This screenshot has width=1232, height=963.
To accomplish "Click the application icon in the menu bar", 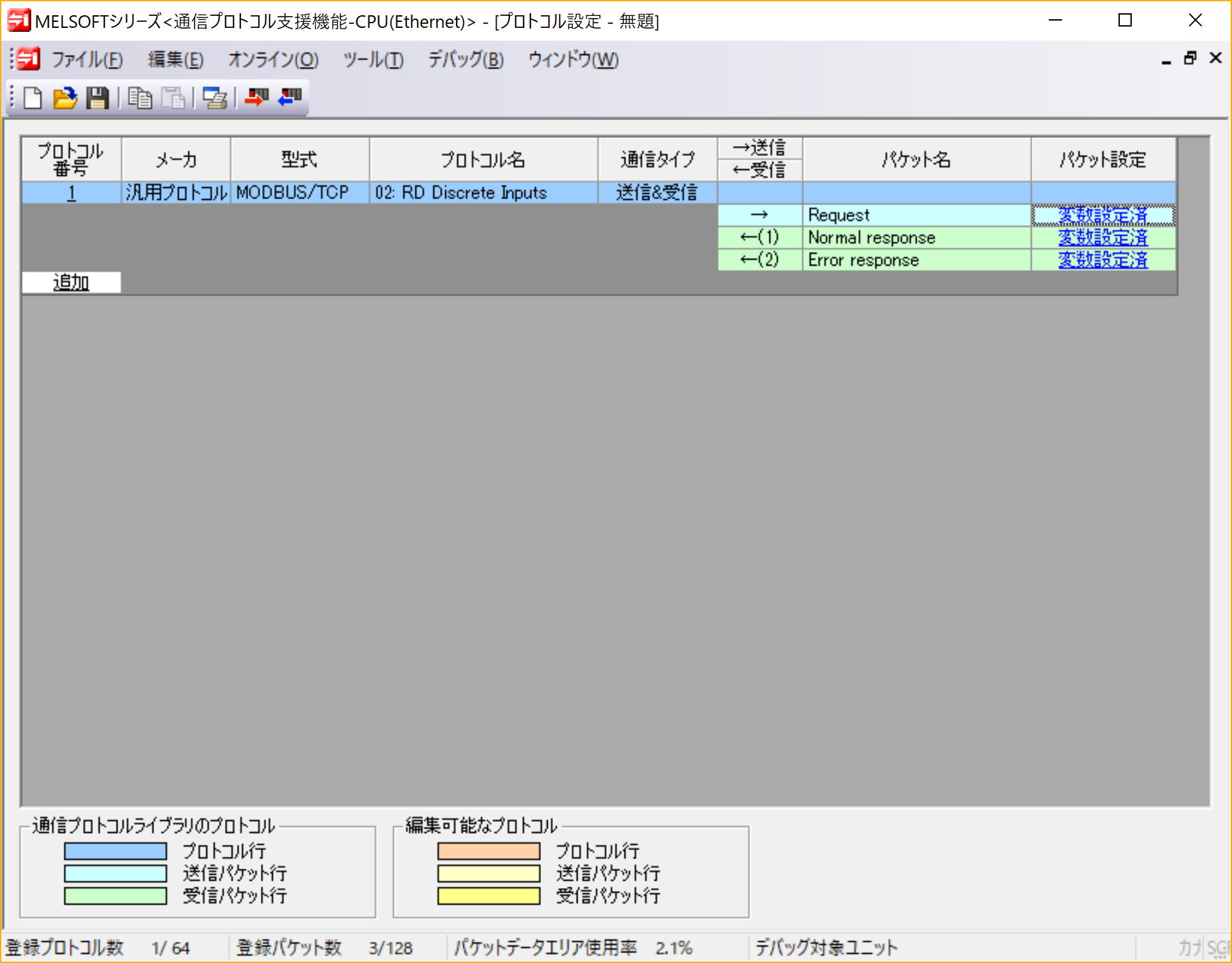I will pyautogui.click(x=29, y=59).
